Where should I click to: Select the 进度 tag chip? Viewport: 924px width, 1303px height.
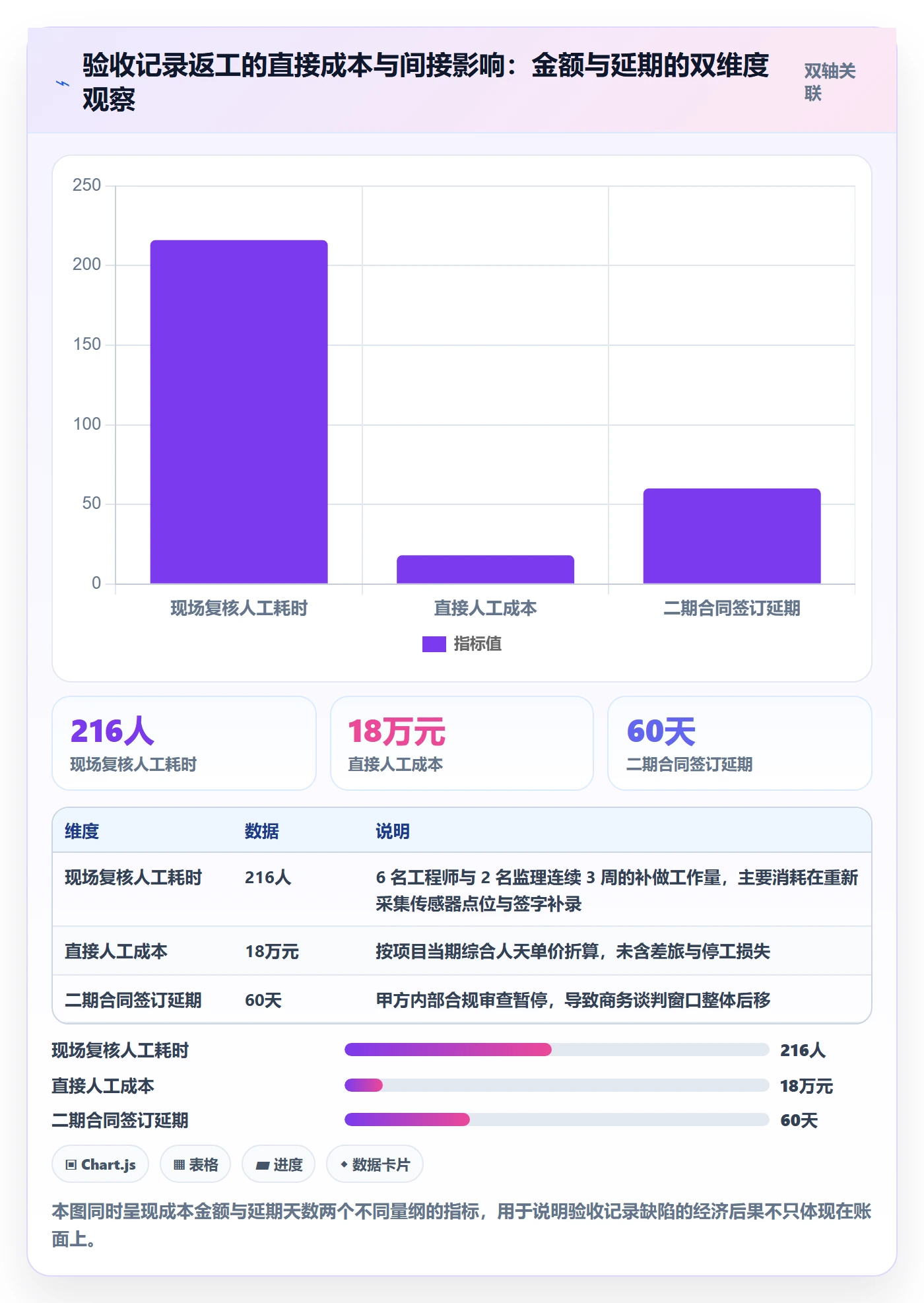click(x=279, y=1164)
